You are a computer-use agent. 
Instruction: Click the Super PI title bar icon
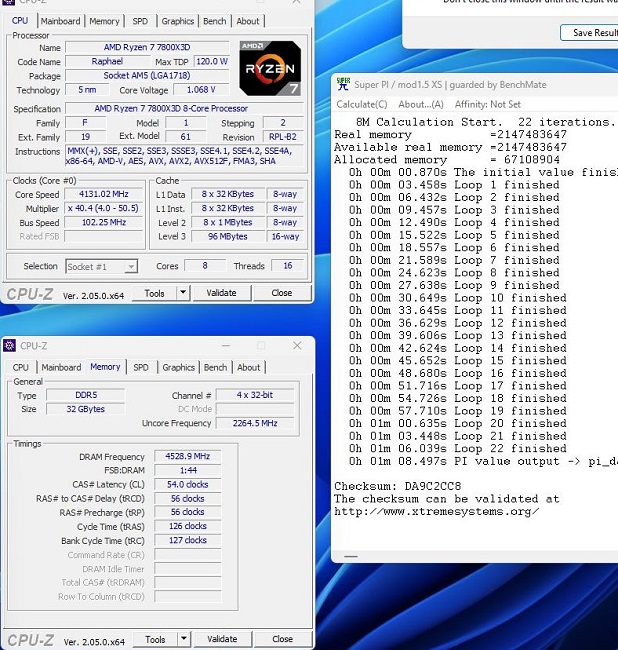coord(343,84)
